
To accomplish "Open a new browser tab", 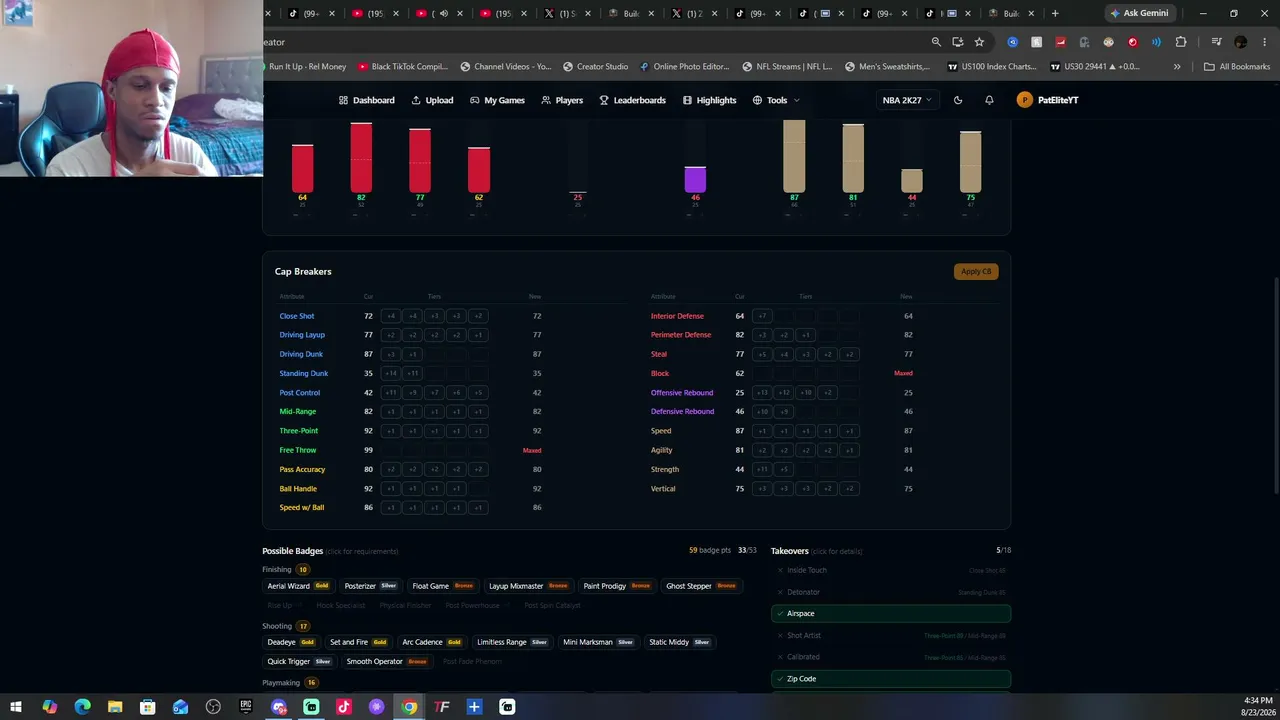I will click(1055, 13).
